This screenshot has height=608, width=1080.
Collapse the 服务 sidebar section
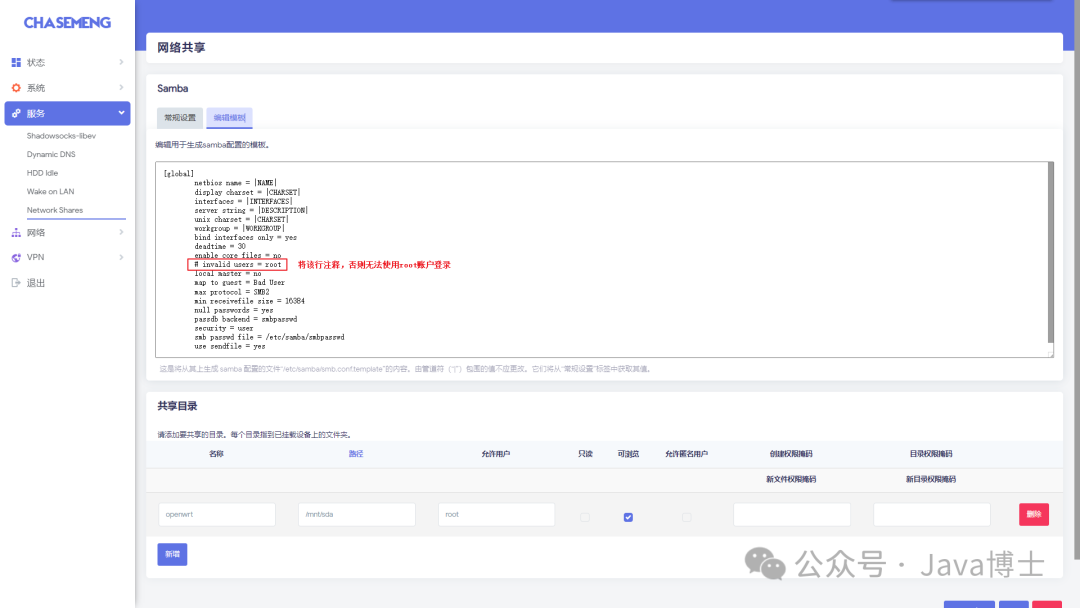(66, 112)
